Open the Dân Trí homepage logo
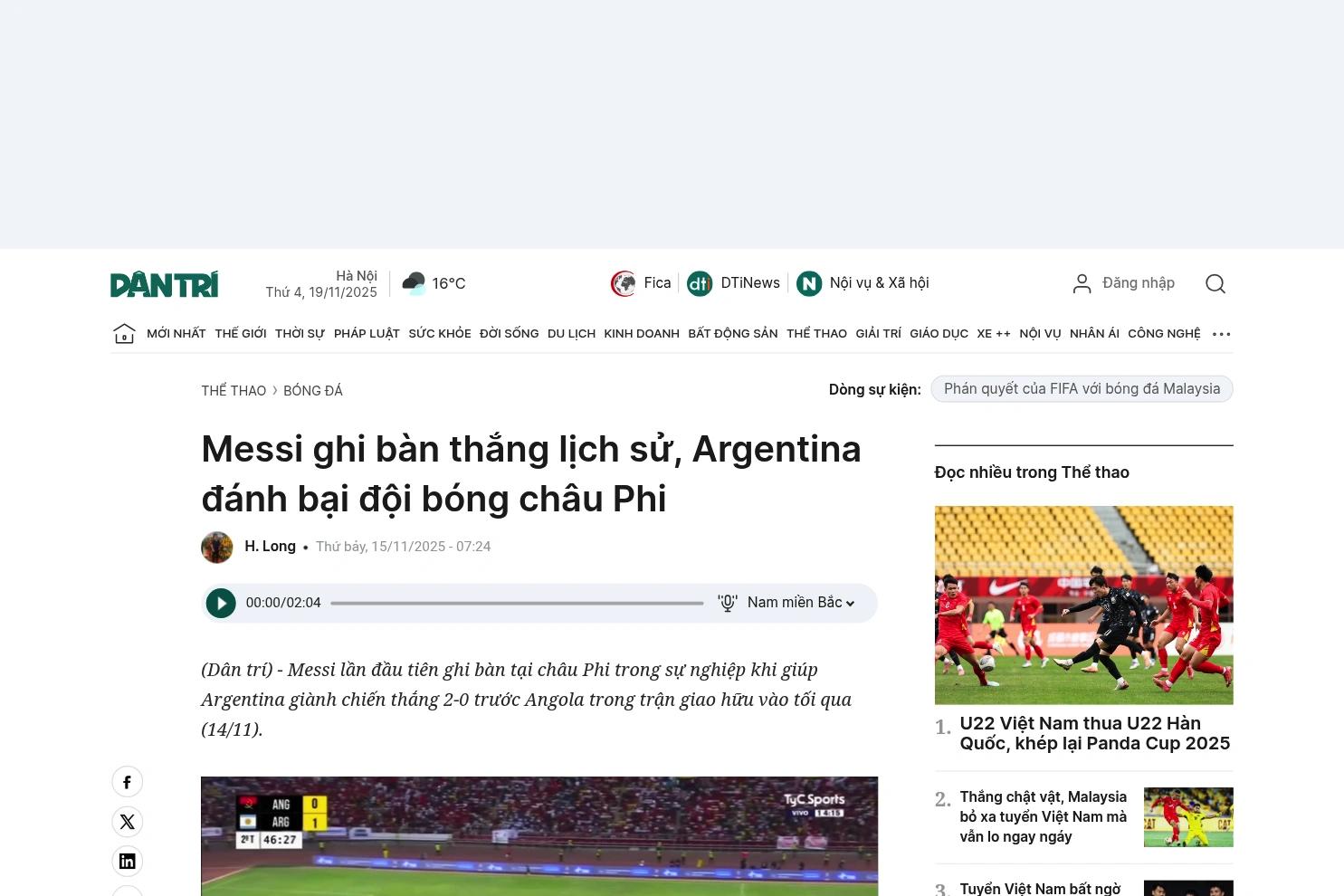Screen dimensions: 1344x896 pos(164,284)
